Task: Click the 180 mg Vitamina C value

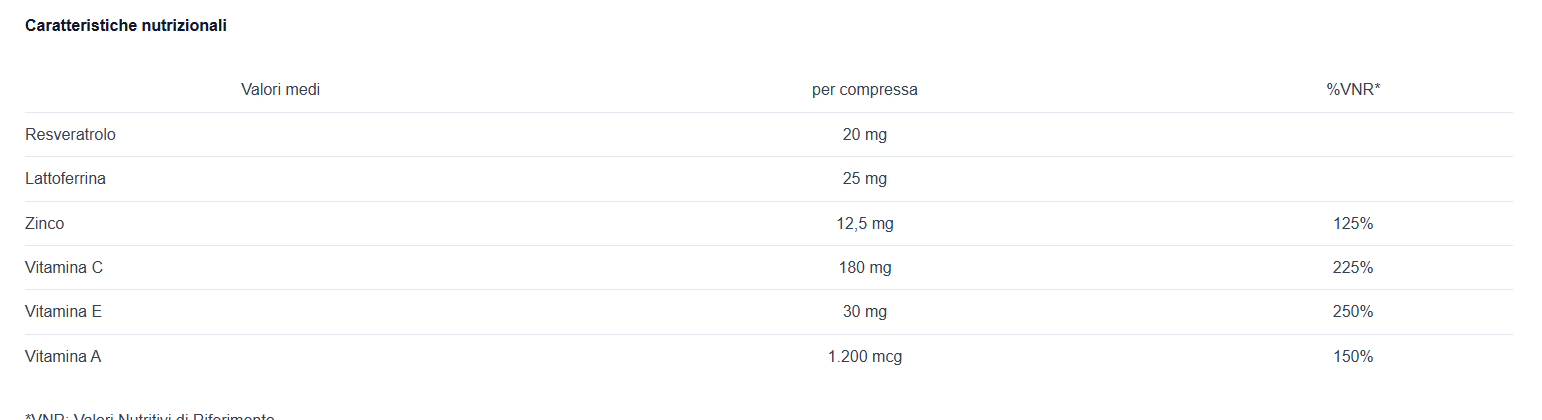Action: tap(865, 268)
